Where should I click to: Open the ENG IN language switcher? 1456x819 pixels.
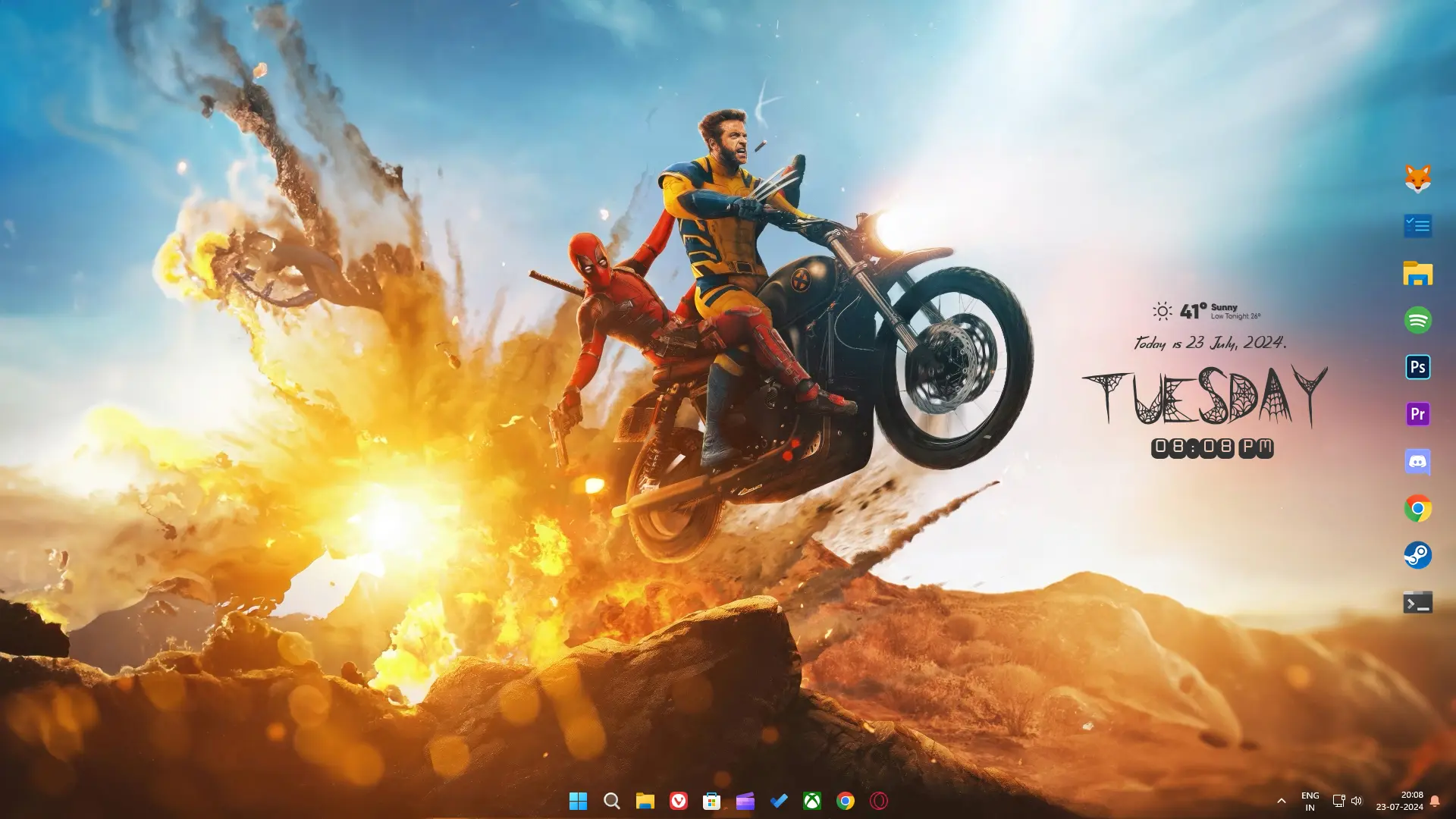pyautogui.click(x=1310, y=801)
